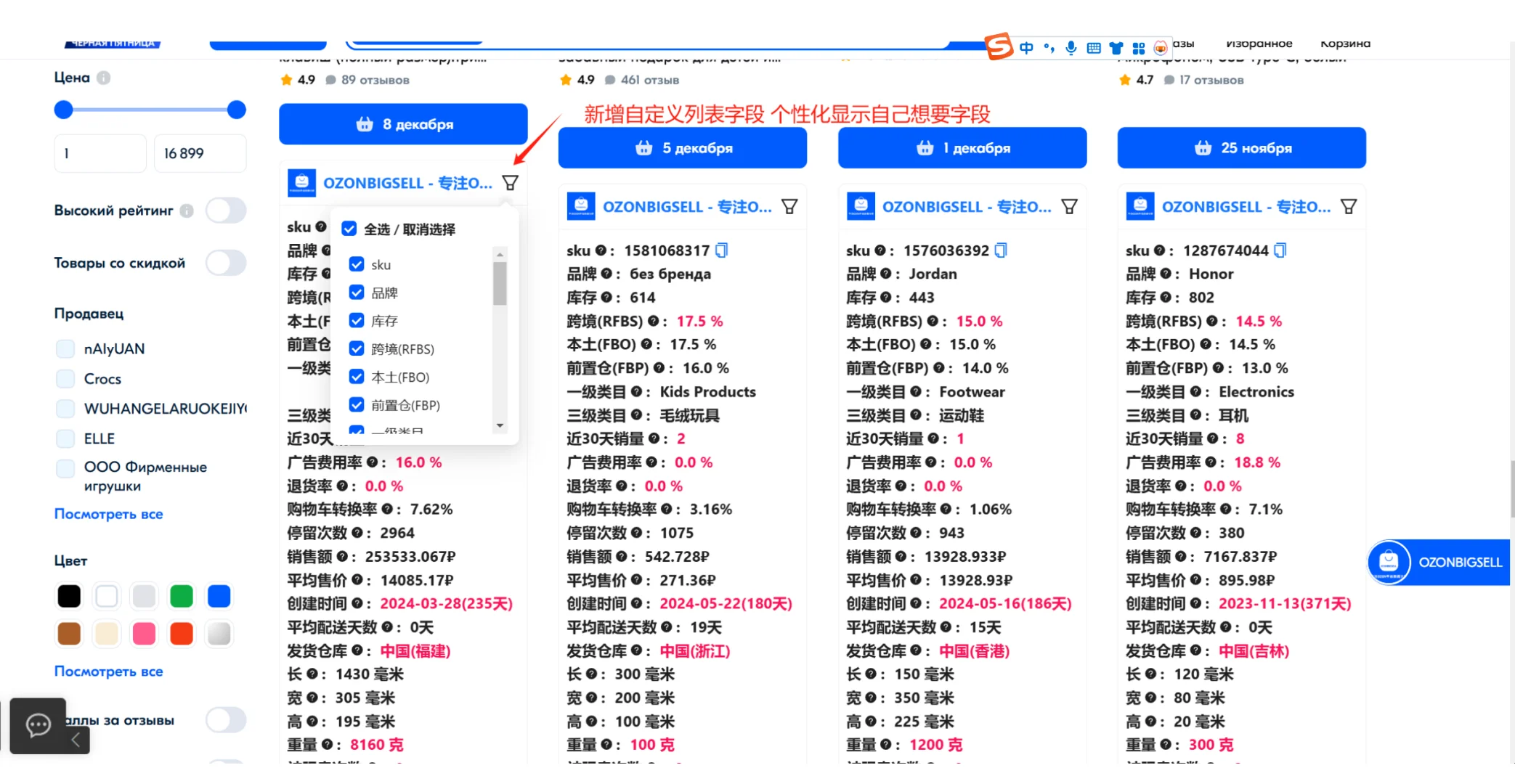Viewport: 1515px width, 784px height.
Task: Expand colors list with Посмотреть все
Action: click(108, 671)
